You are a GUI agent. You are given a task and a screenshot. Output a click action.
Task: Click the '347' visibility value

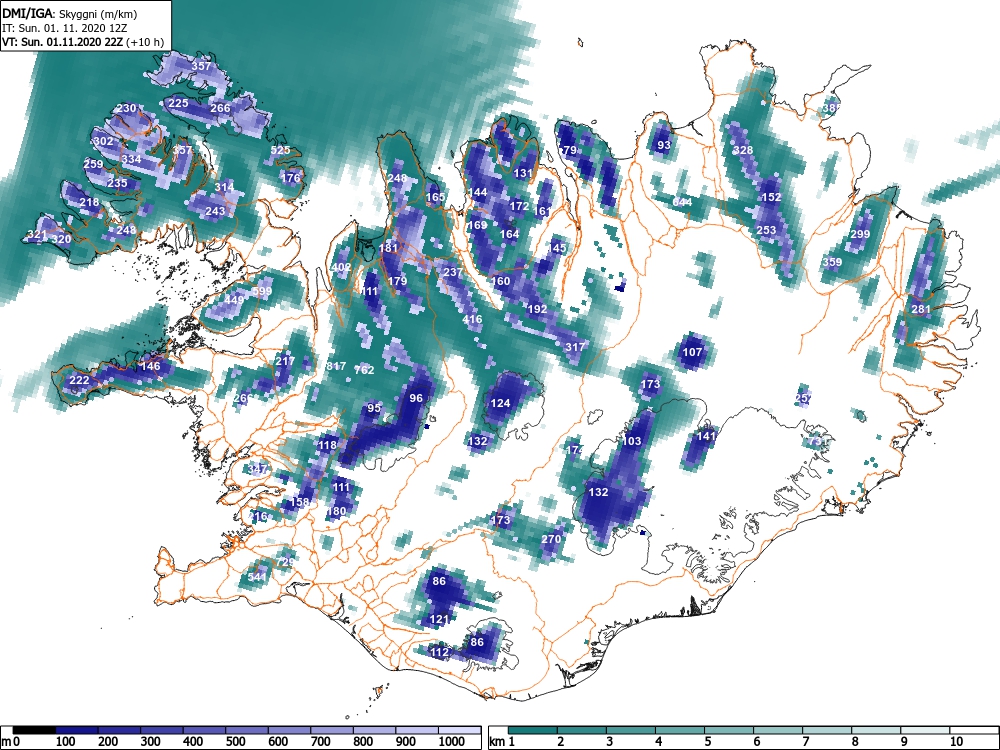pyautogui.click(x=257, y=469)
